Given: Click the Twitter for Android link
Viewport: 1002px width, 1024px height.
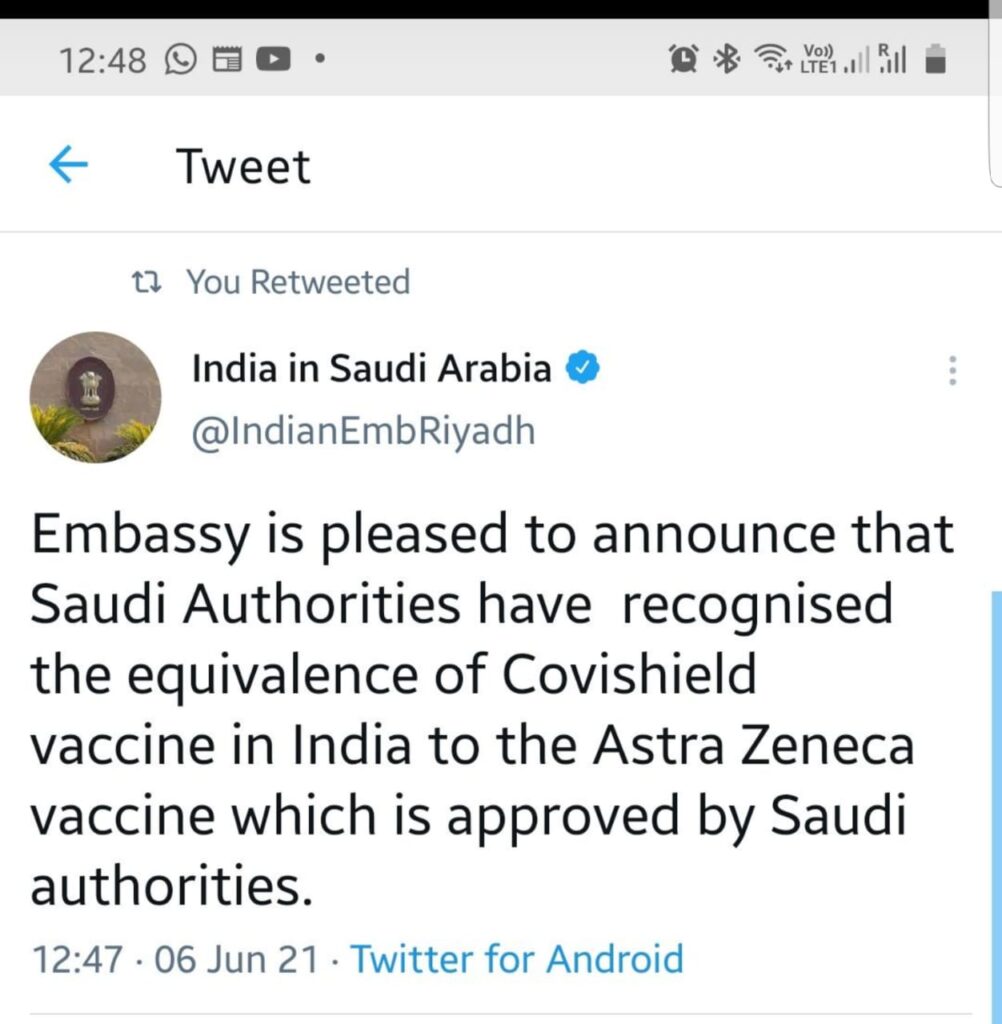Looking at the screenshot, I should coord(516,960).
